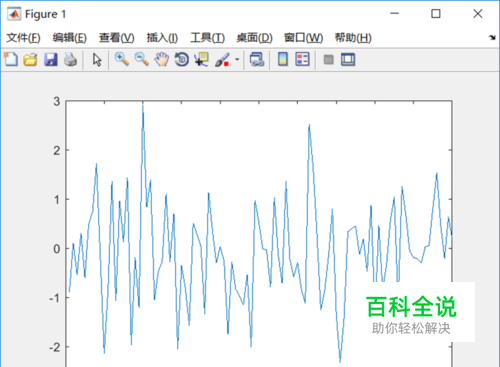
Task: Expand the Brush color dropdown arrow
Action: pos(237,60)
